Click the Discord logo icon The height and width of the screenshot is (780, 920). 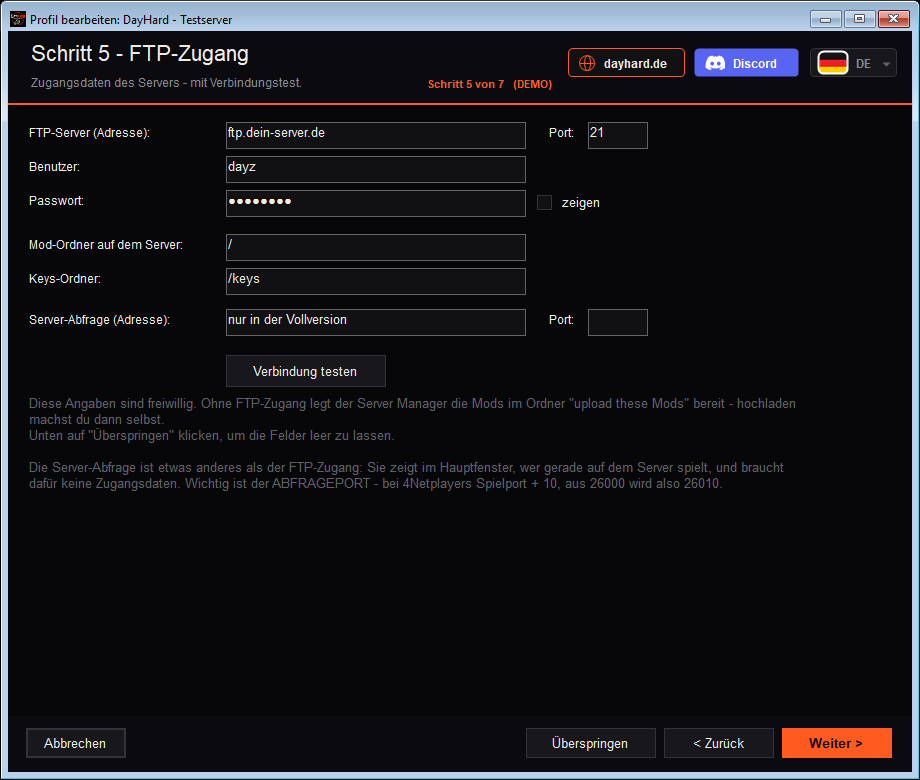pos(715,63)
